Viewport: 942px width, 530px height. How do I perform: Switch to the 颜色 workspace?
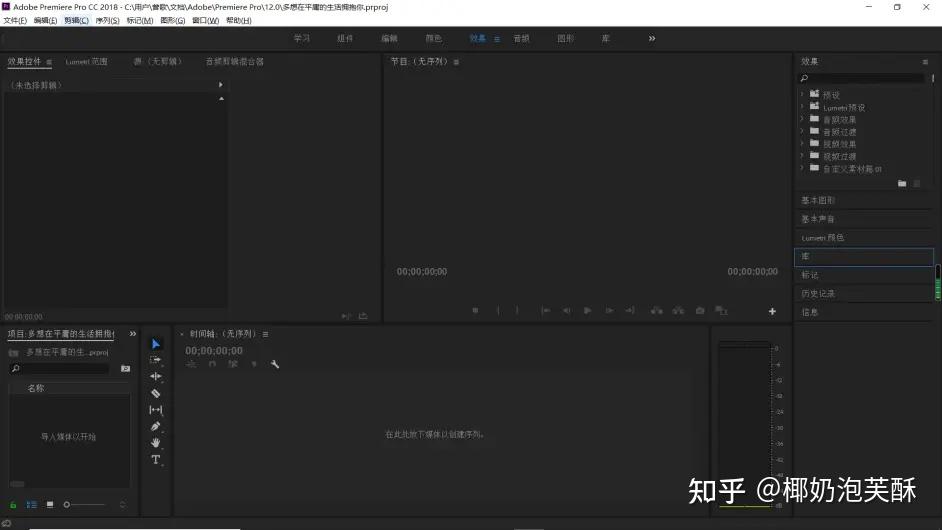pyautogui.click(x=434, y=38)
